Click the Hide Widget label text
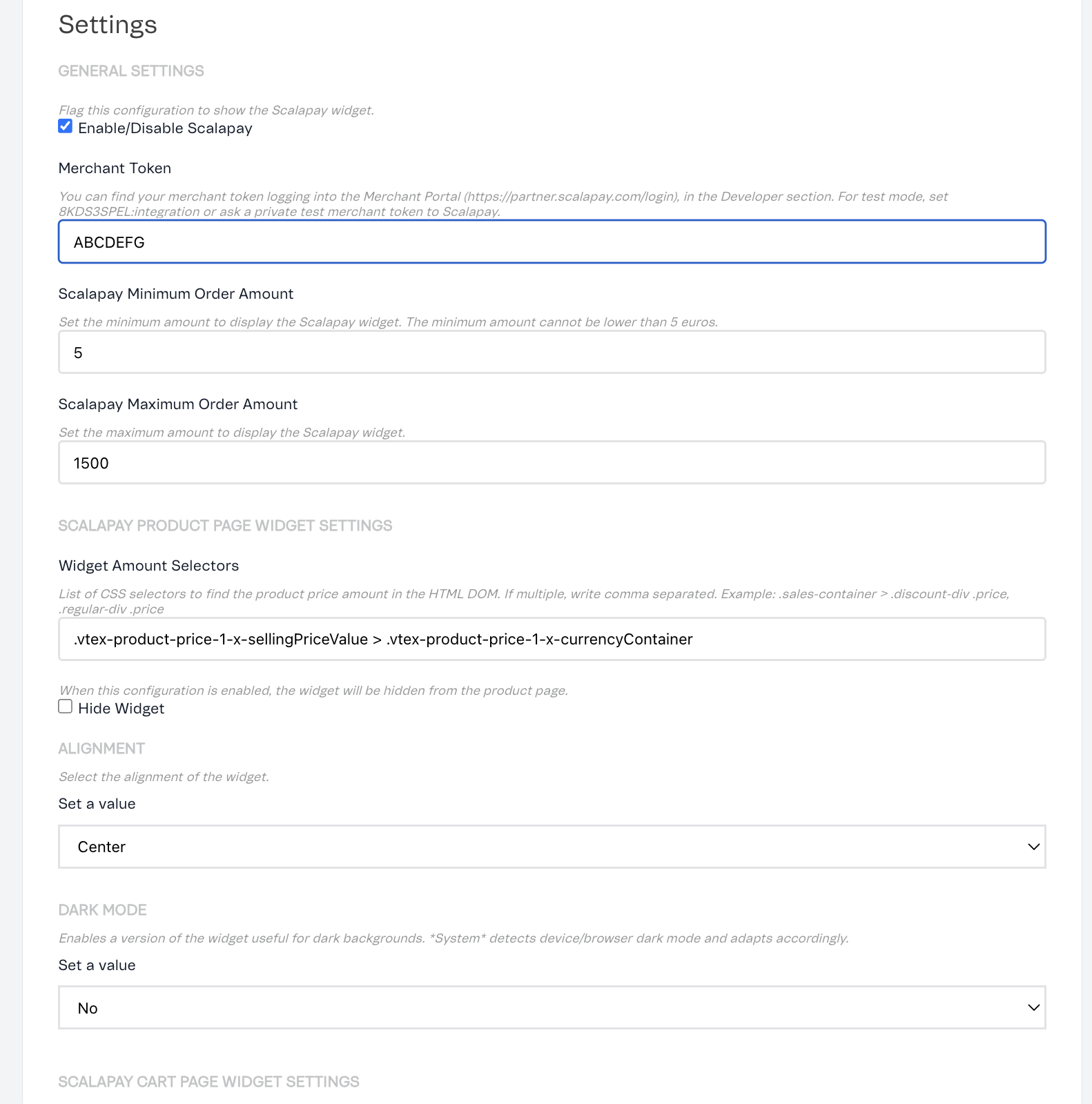This screenshot has height=1104, width=1092. click(x=121, y=709)
